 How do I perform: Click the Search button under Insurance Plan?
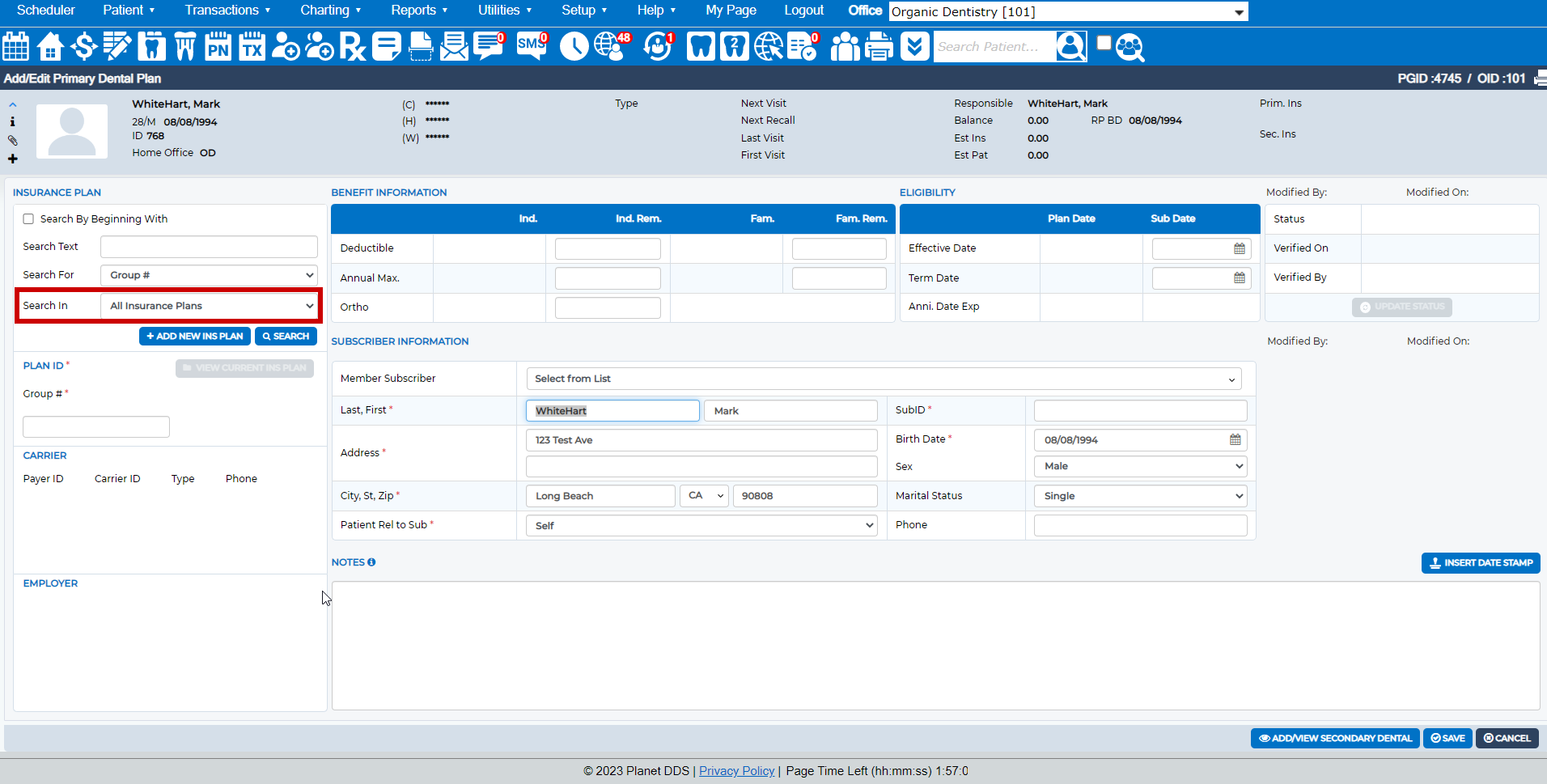coord(286,336)
